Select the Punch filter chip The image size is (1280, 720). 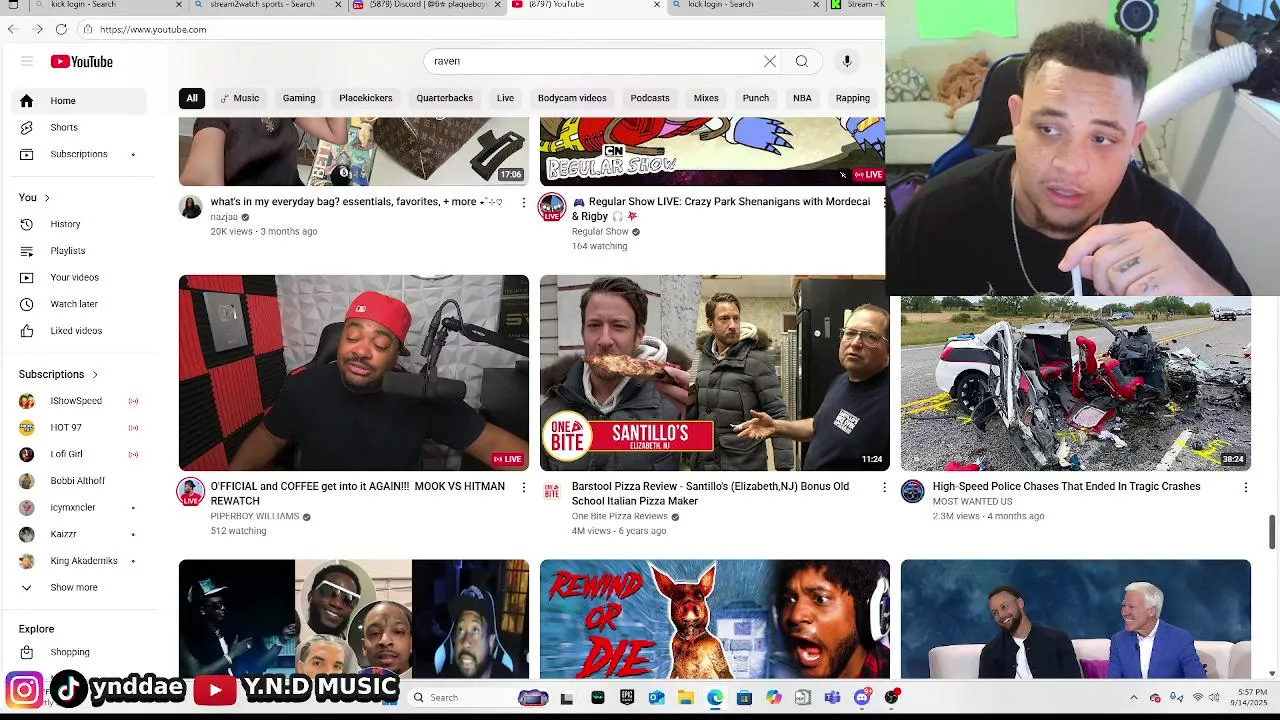click(x=756, y=98)
